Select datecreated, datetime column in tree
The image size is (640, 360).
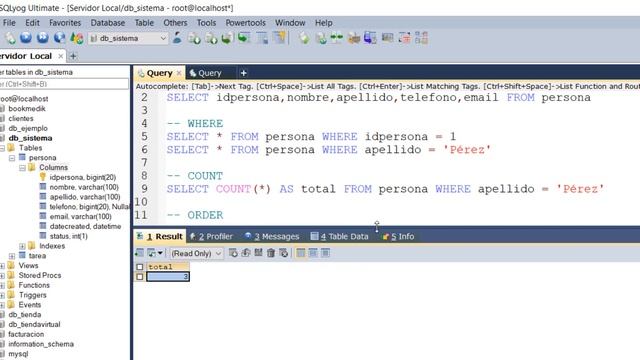coord(85,227)
